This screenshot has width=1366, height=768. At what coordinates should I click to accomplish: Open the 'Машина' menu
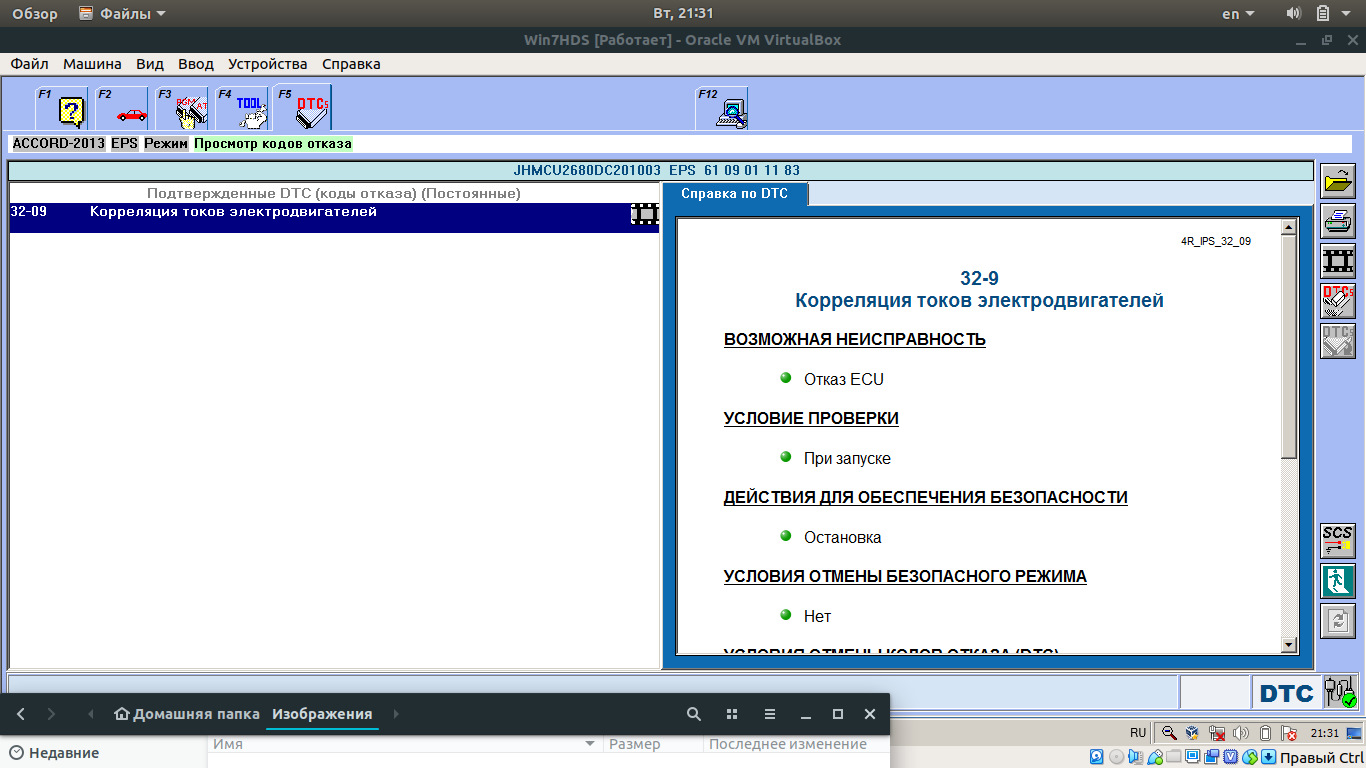(x=92, y=64)
